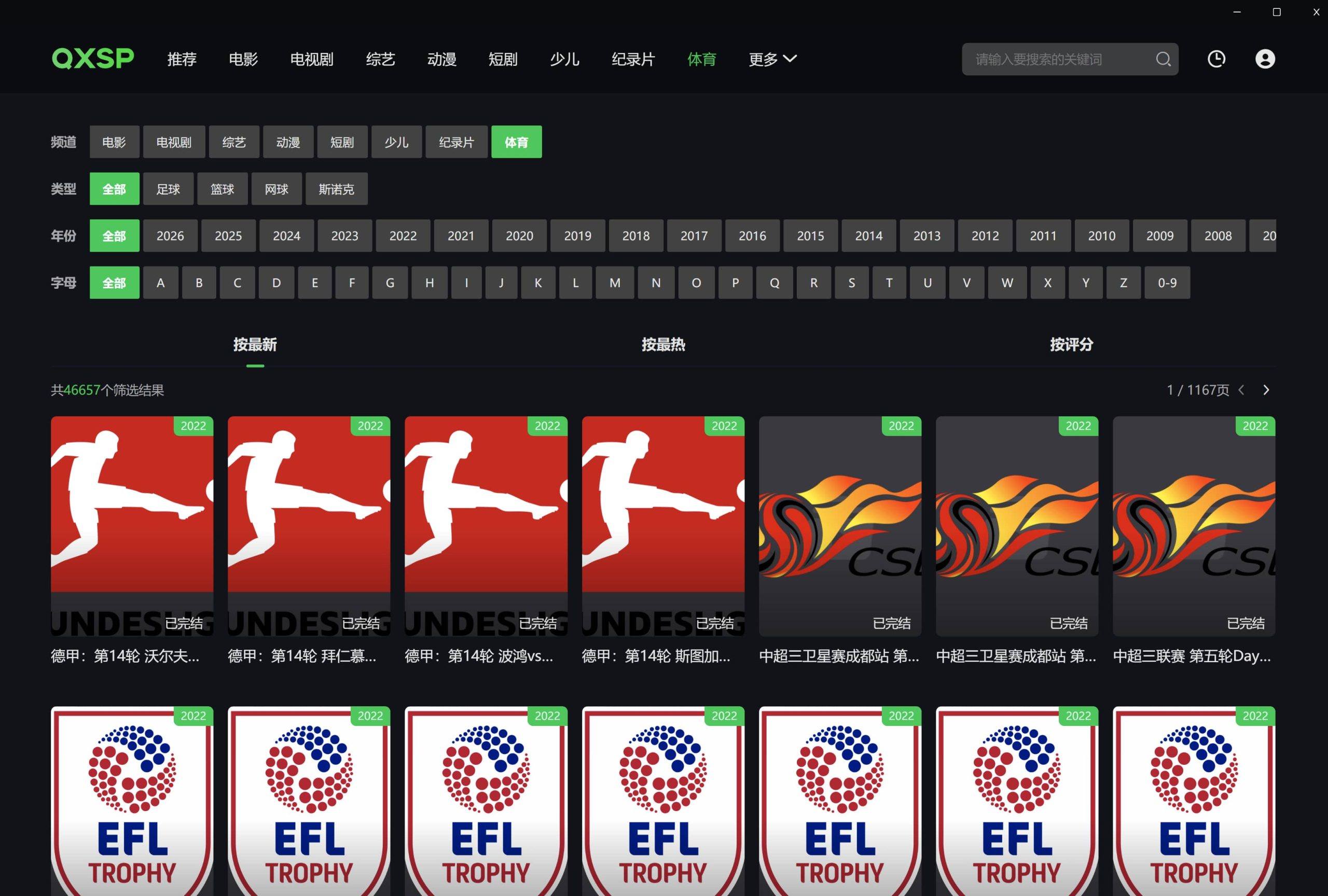
Task: Open 德甲 第14轮 拜仁慕 thumbnail
Action: tap(309, 526)
